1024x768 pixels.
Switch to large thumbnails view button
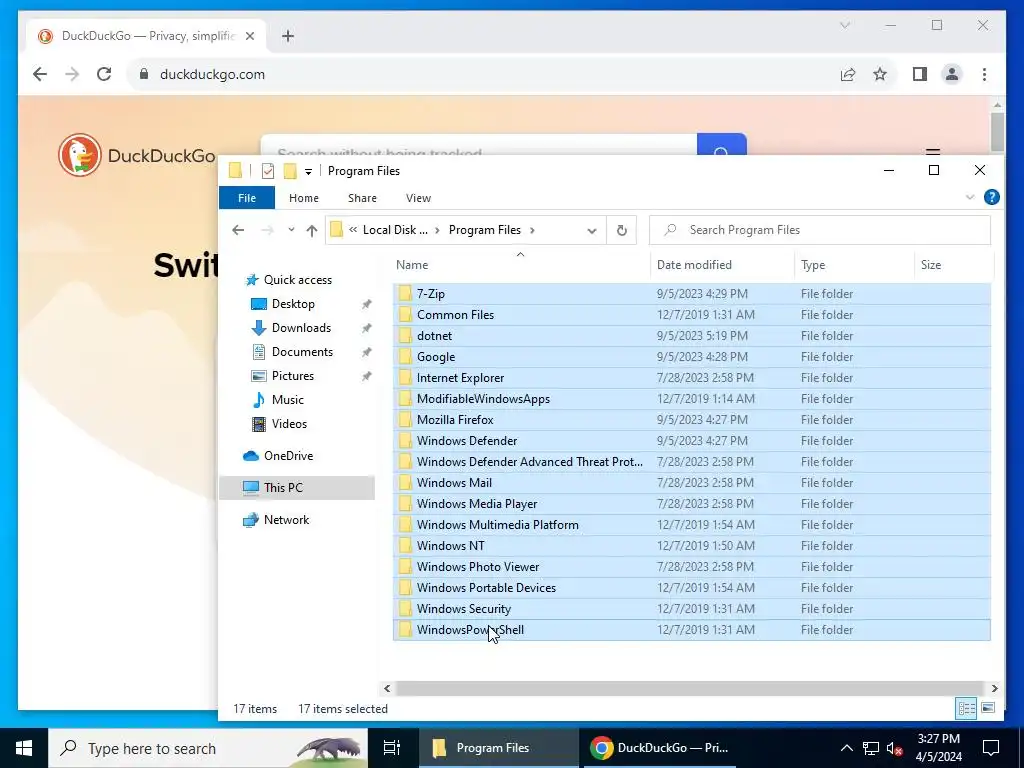click(x=988, y=708)
